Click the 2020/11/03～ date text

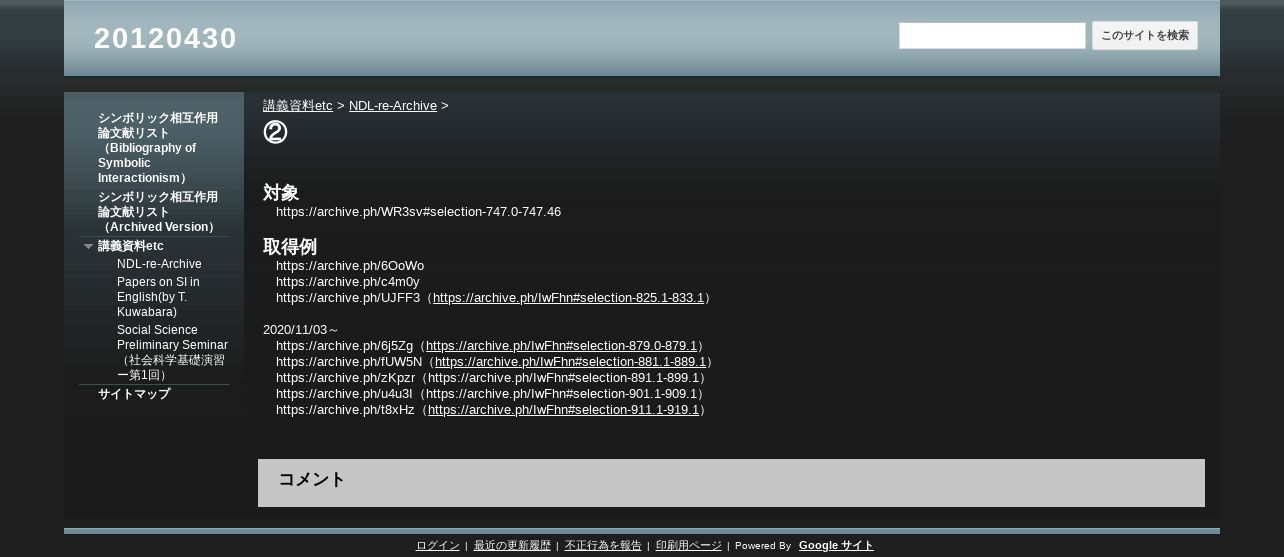coord(301,330)
